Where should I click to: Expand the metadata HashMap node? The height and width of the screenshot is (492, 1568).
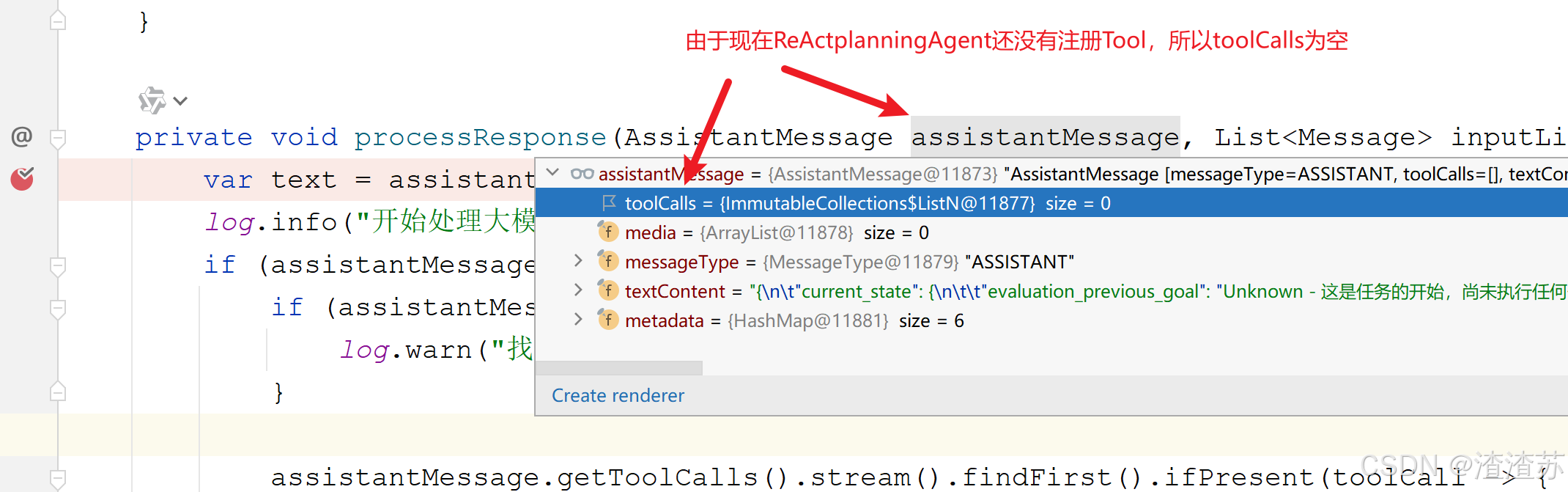pos(578,320)
